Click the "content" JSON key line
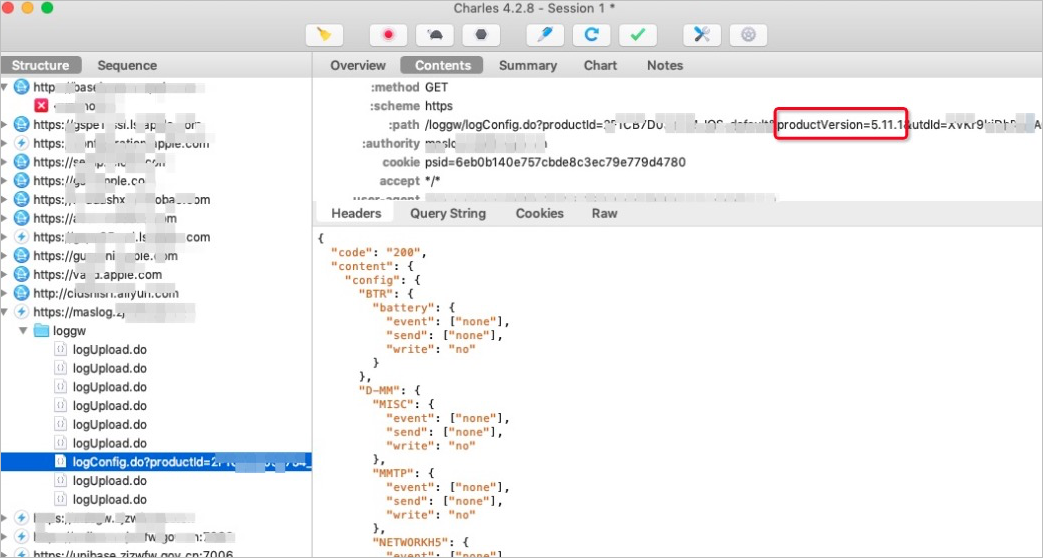 (373, 266)
